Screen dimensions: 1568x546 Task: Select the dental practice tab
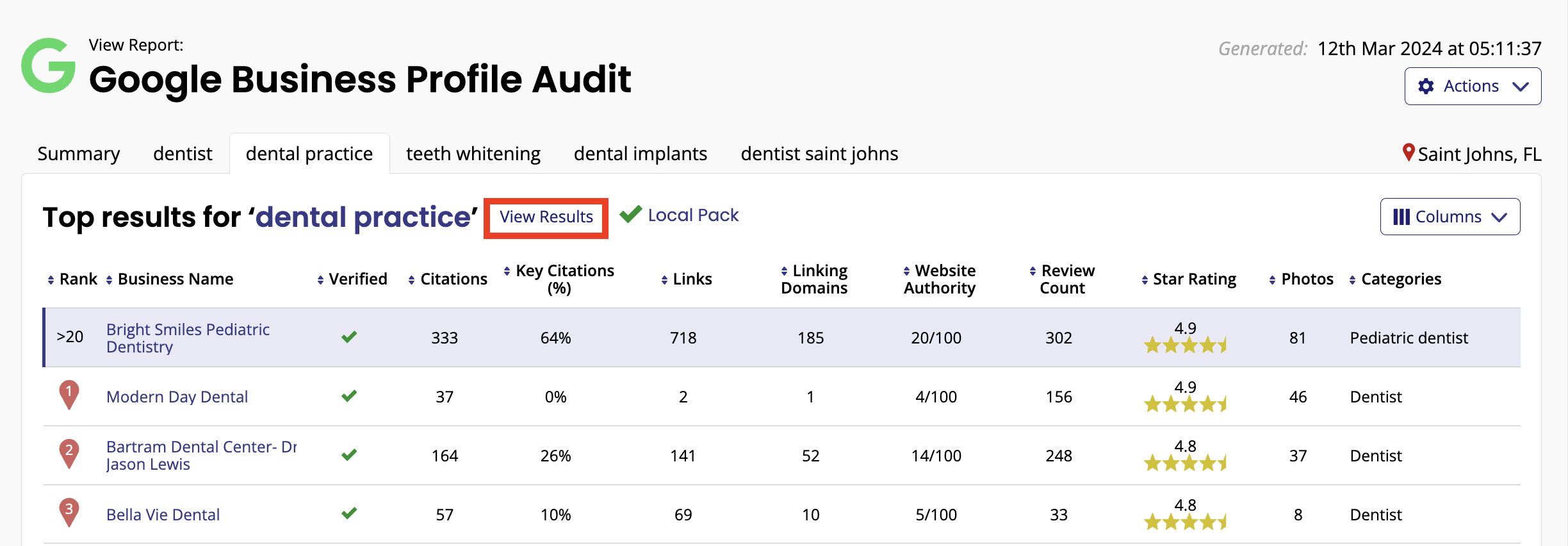pyautogui.click(x=309, y=154)
